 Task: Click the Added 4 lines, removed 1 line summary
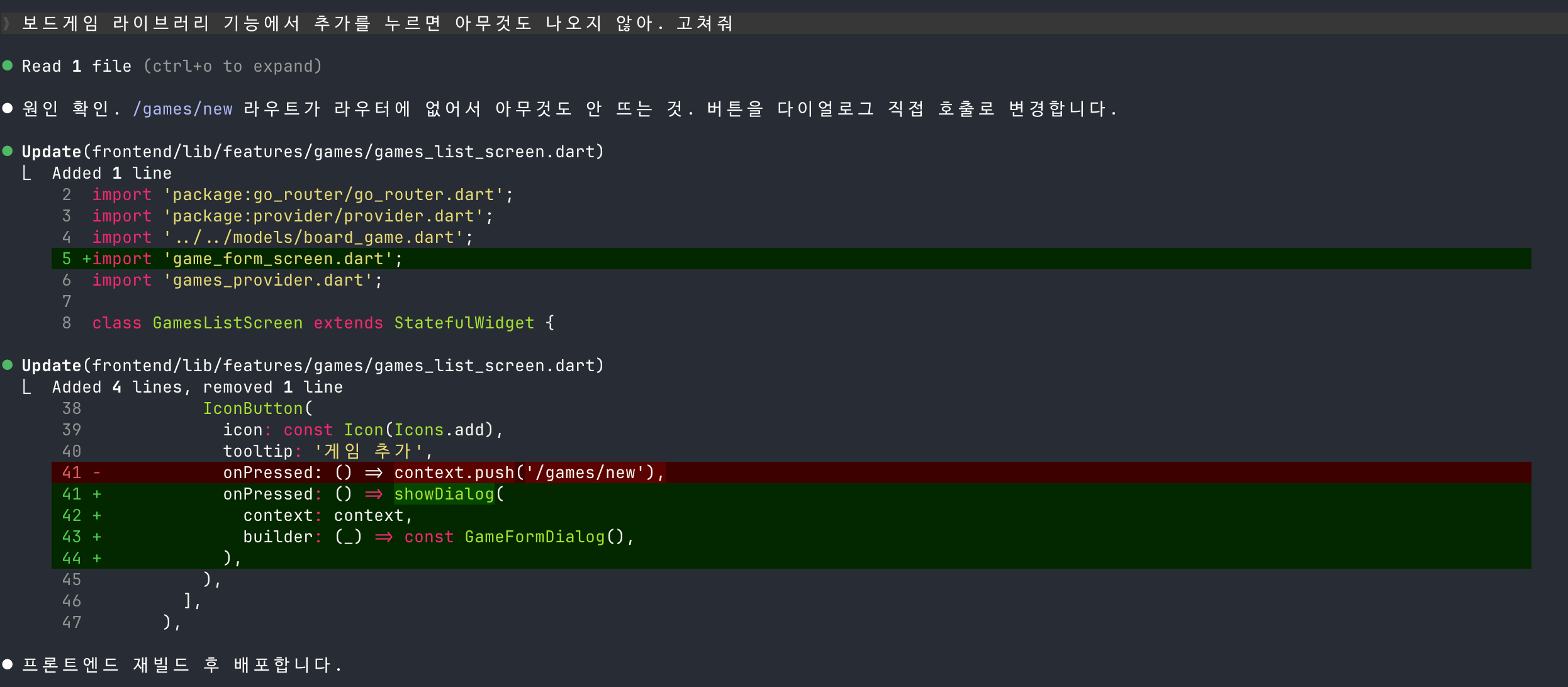click(x=197, y=387)
